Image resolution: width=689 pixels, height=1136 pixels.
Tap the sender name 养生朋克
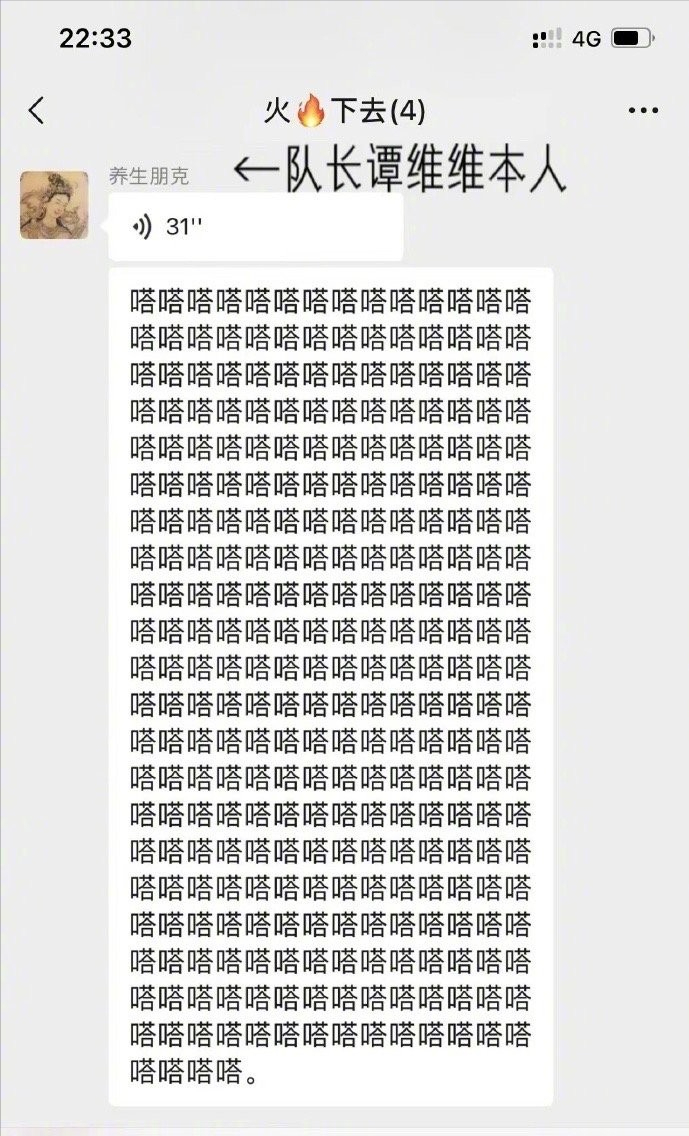pyautogui.click(x=149, y=176)
